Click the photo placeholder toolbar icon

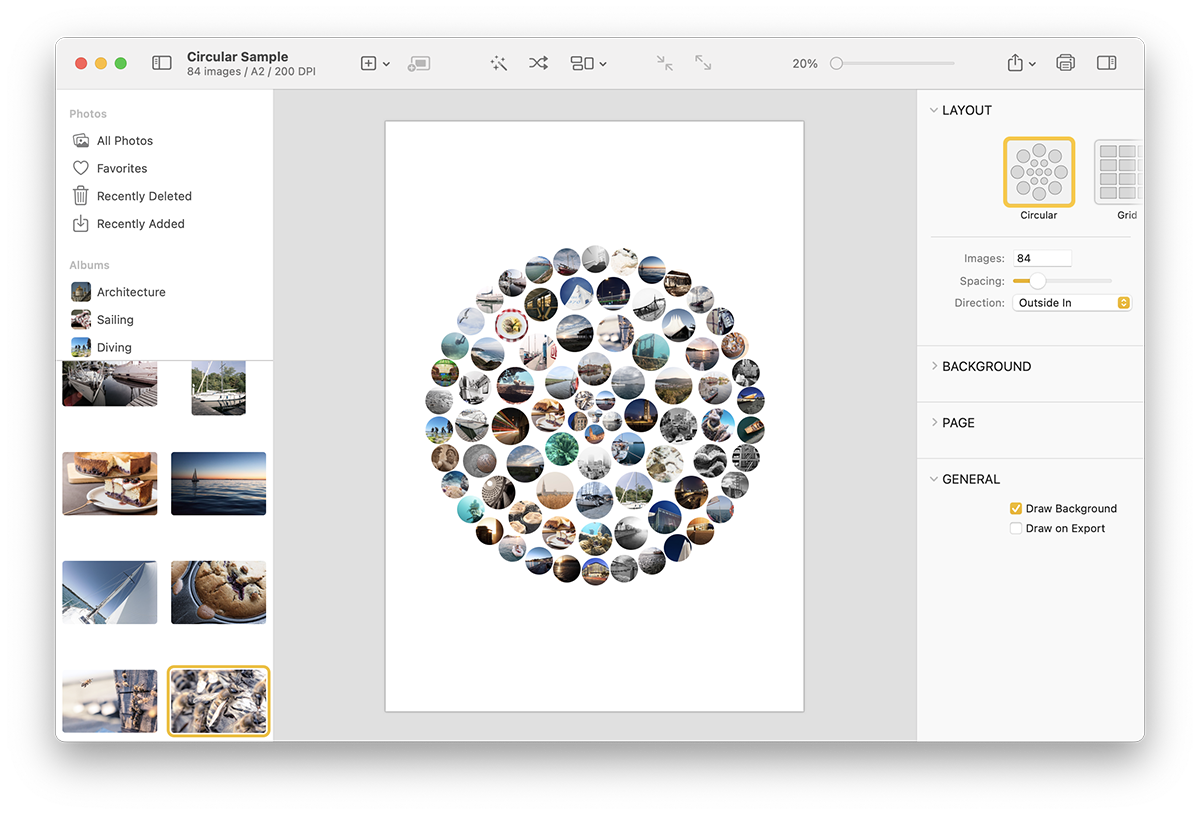click(x=419, y=63)
